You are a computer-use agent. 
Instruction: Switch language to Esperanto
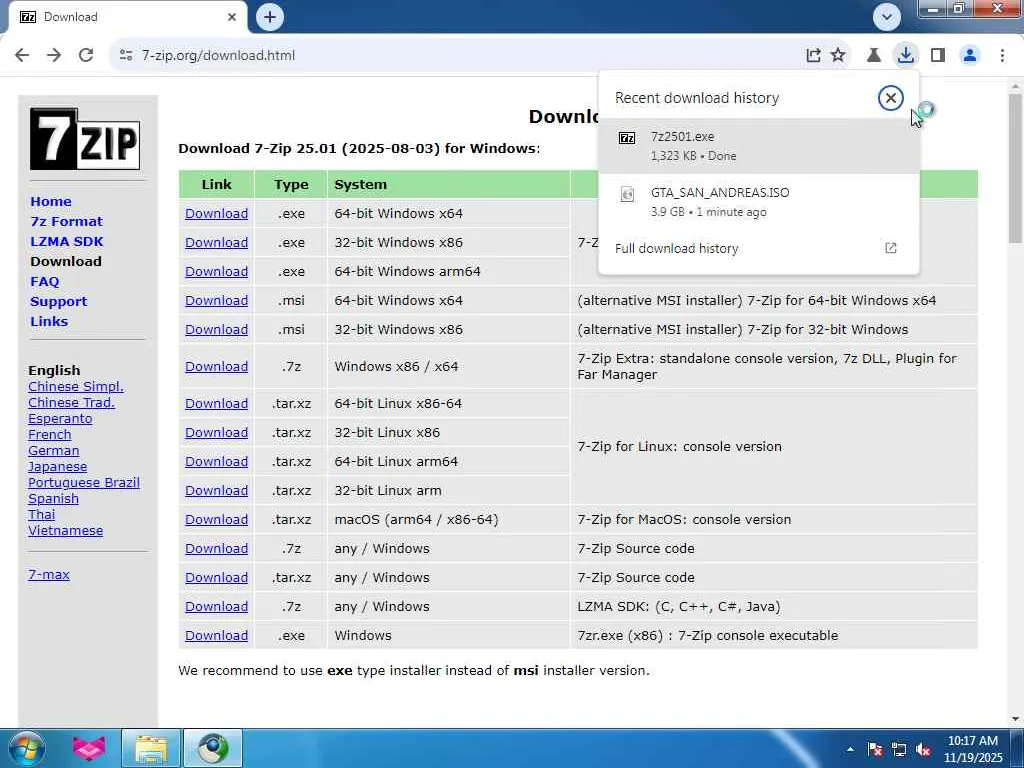(60, 419)
